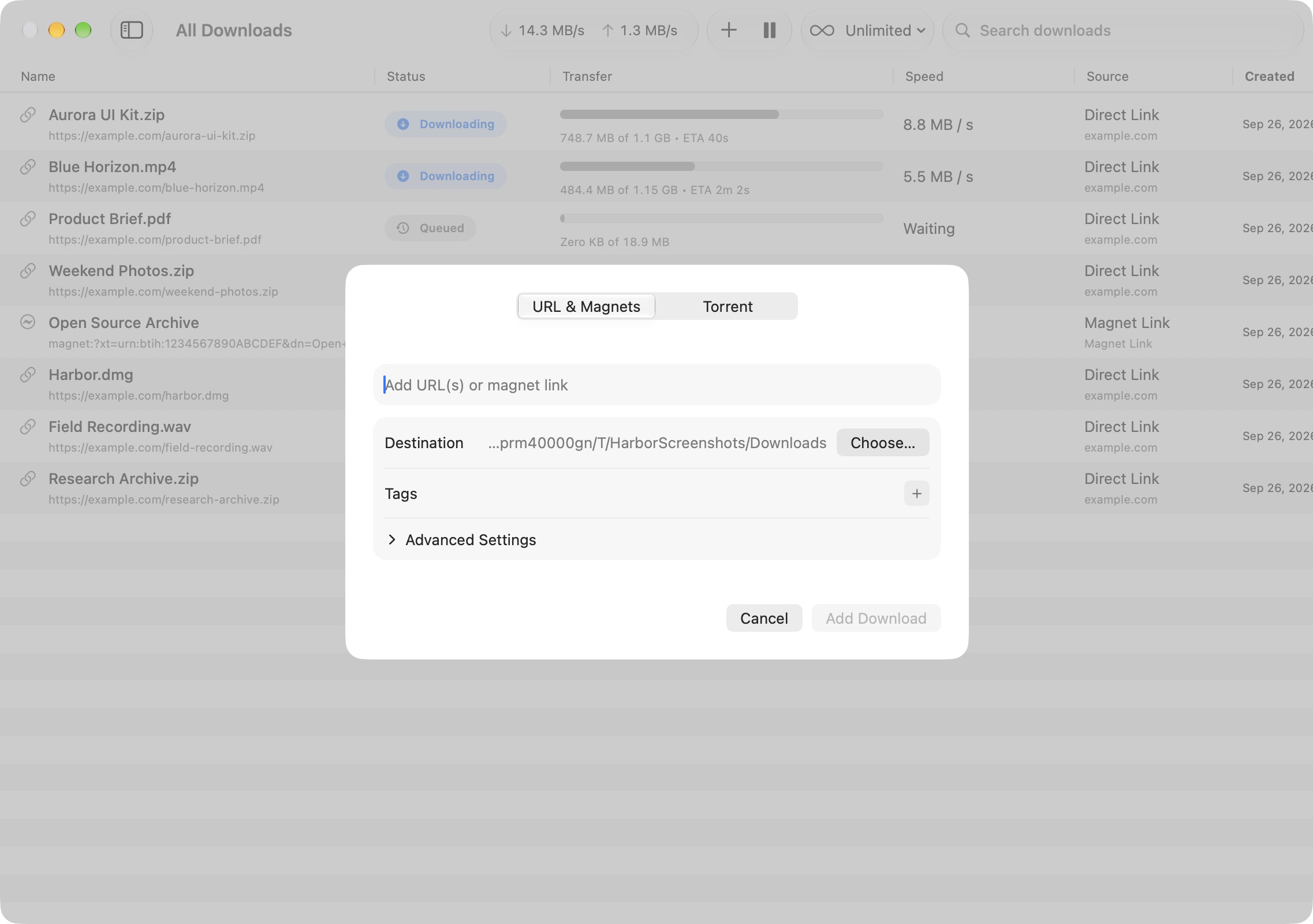Click the Magnet Link source label
Viewport: 1313px width, 924px height.
(x=1127, y=322)
